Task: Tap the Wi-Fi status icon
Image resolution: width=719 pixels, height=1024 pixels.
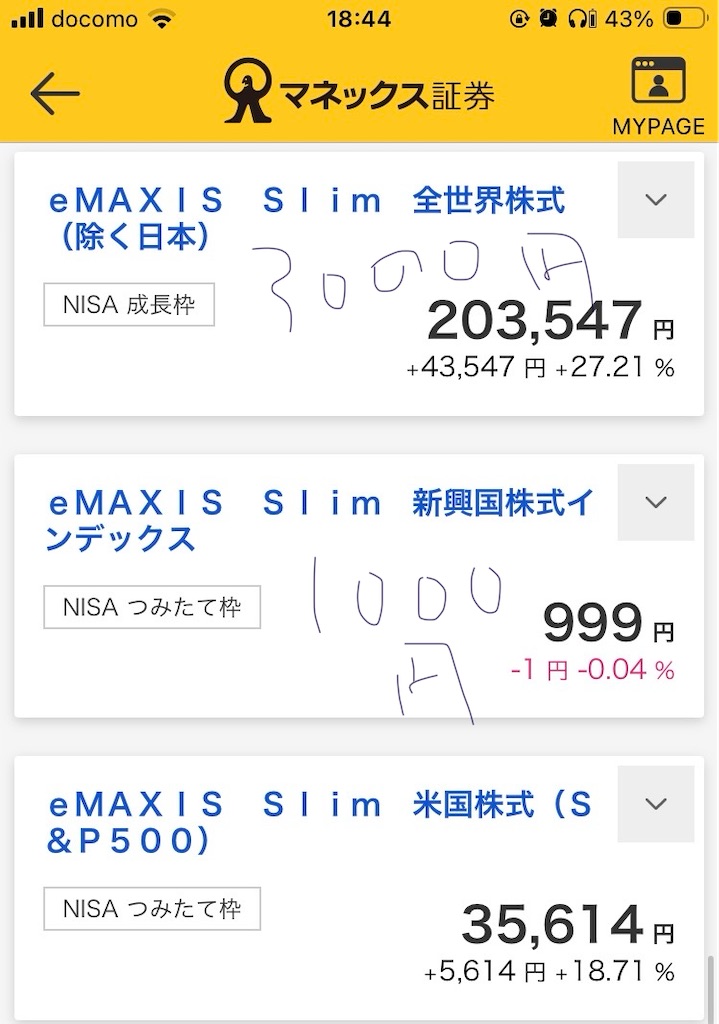Action: [x=161, y=18]
